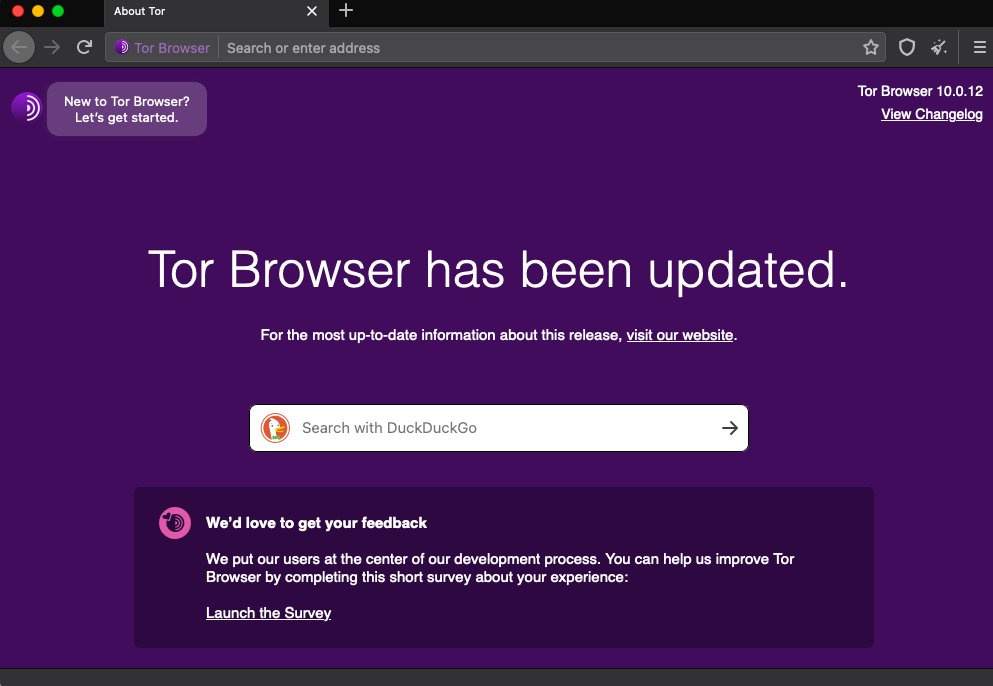Minimize the window with yellow button

(38, 11)
